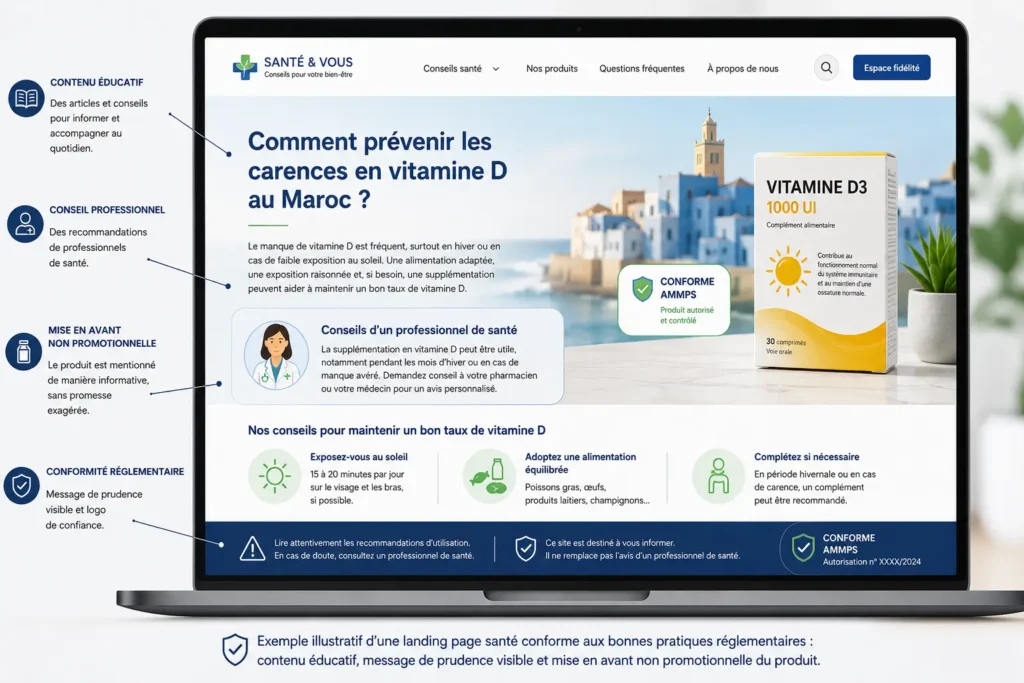Click the Santé & Vous site name
The width and height of the screenshot is (1024, 683).
(308, 63)
